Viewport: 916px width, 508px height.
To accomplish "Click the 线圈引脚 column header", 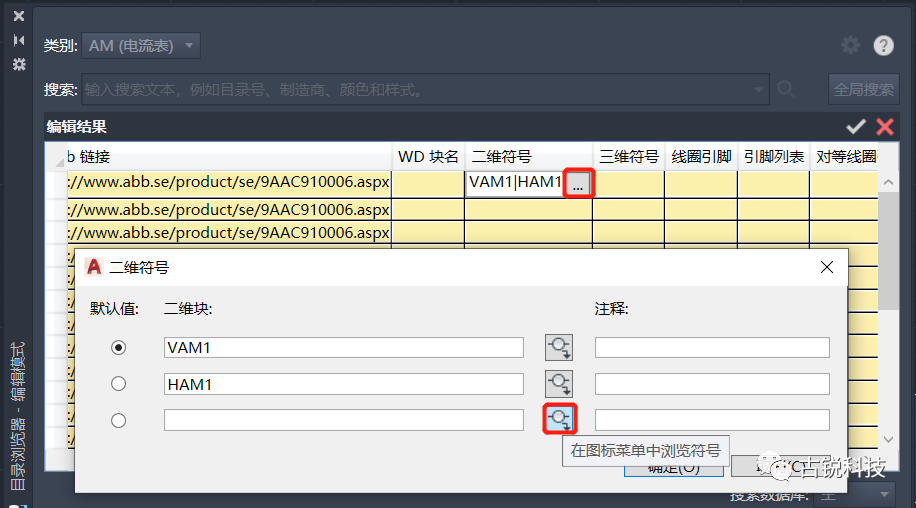I will click(702, 156).
